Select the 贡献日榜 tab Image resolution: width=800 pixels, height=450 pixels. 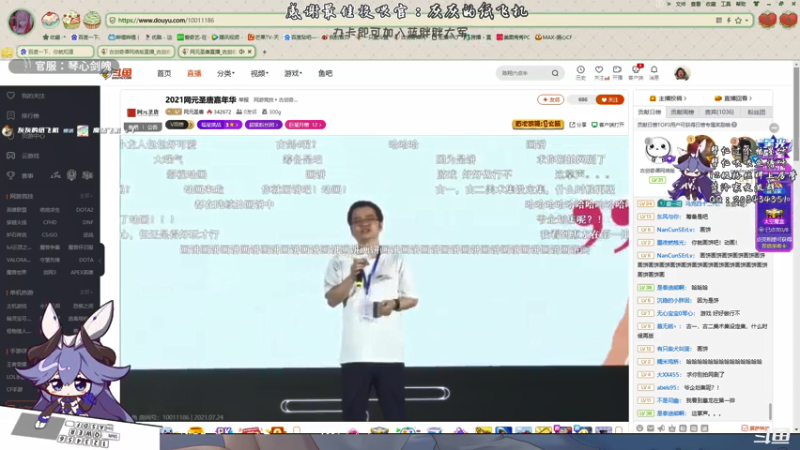pyautogui.click(x=649, y=112)
